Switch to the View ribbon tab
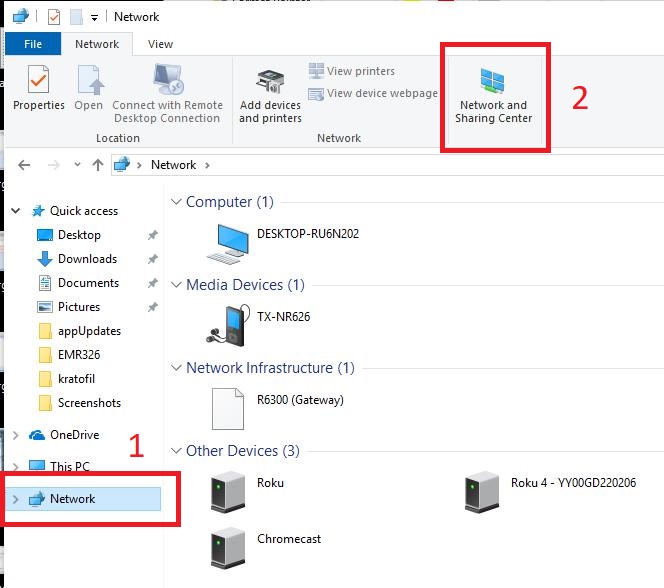This screenshot has height=588, width=664. 160,44
